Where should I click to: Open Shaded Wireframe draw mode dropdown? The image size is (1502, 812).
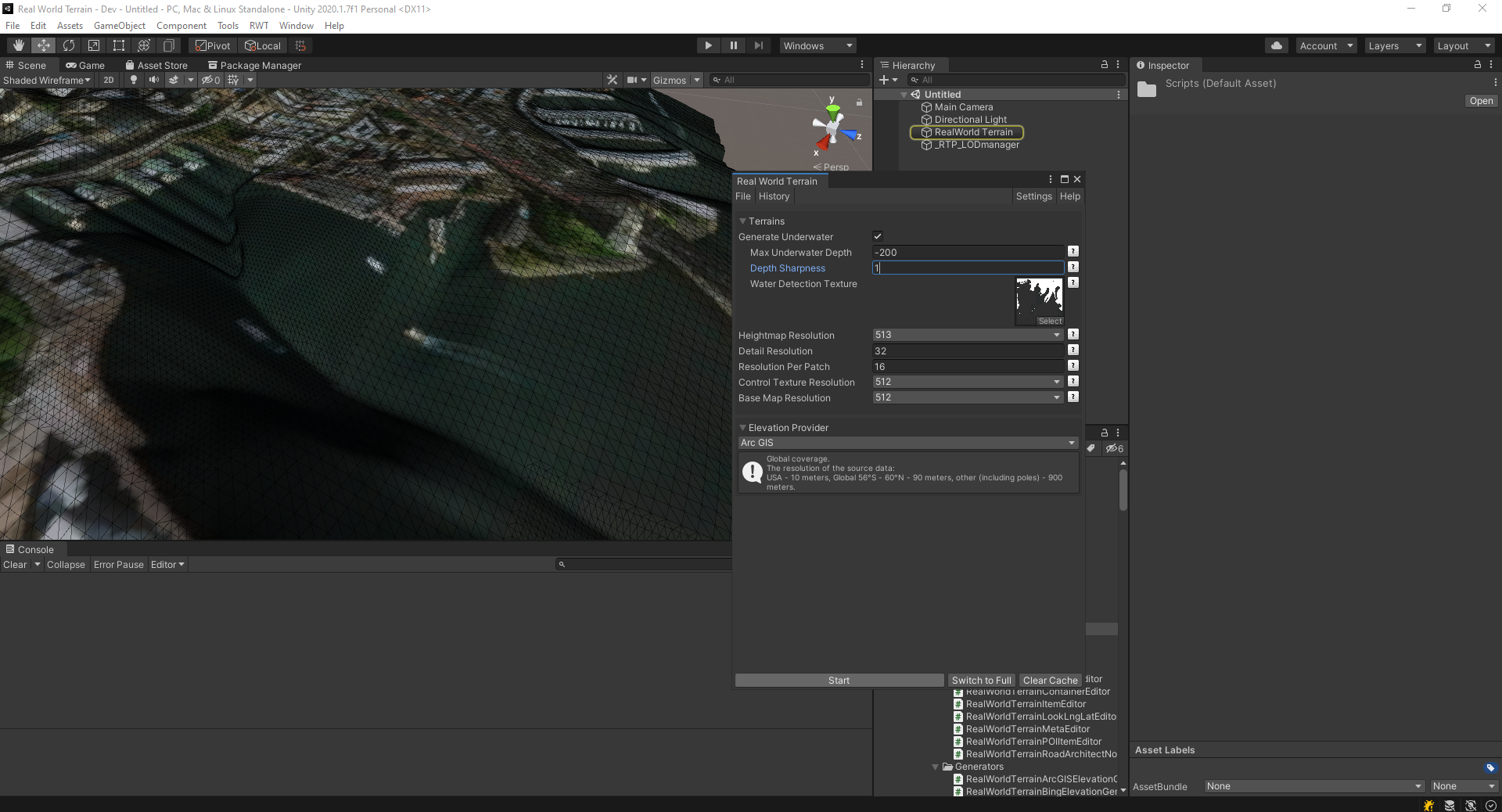(47, 80)
